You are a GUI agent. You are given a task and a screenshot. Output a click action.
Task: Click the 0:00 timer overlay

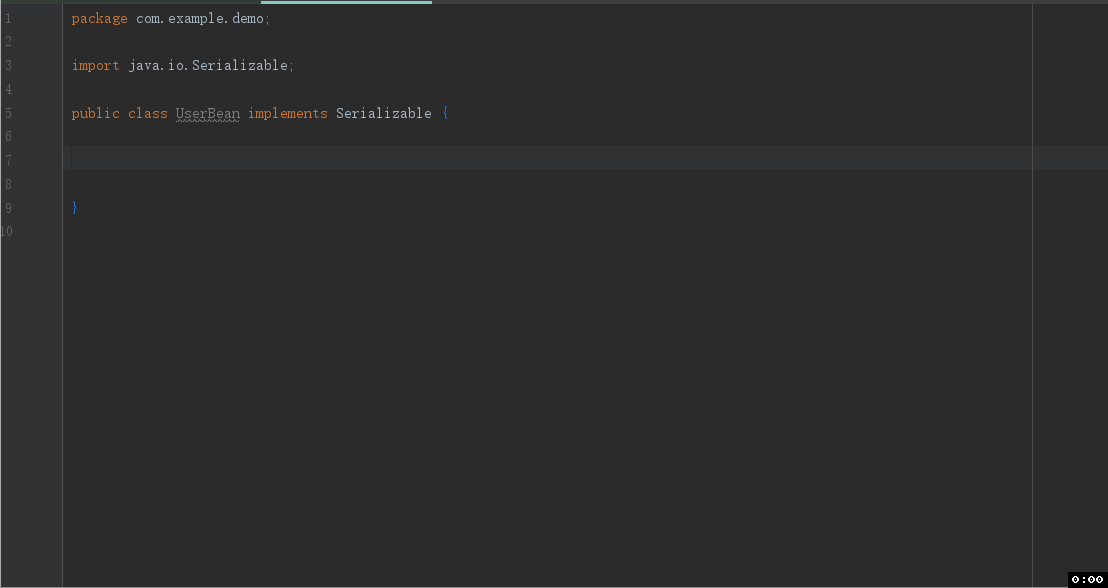[x=1087, y=578]
